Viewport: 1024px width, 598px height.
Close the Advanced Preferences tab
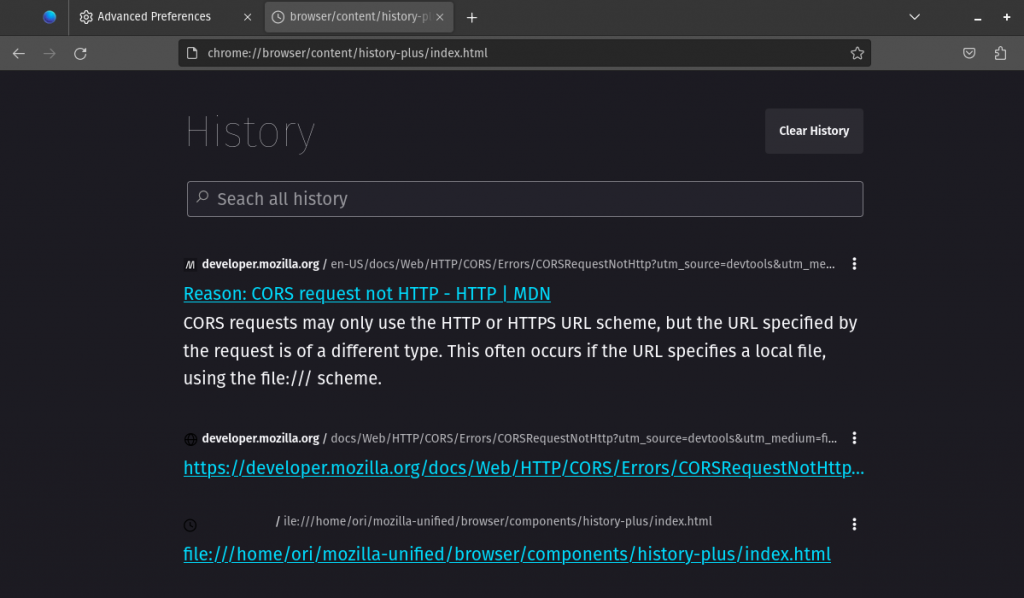[248, 18]
